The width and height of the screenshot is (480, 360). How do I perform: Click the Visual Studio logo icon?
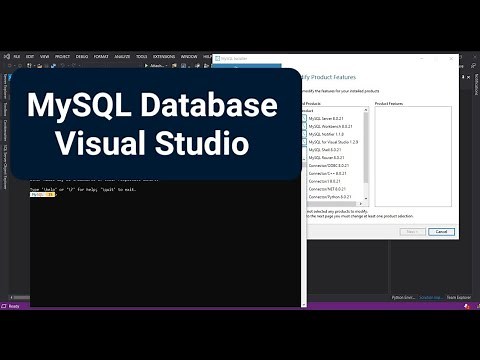pyautogui.click(x=6, y=57)
